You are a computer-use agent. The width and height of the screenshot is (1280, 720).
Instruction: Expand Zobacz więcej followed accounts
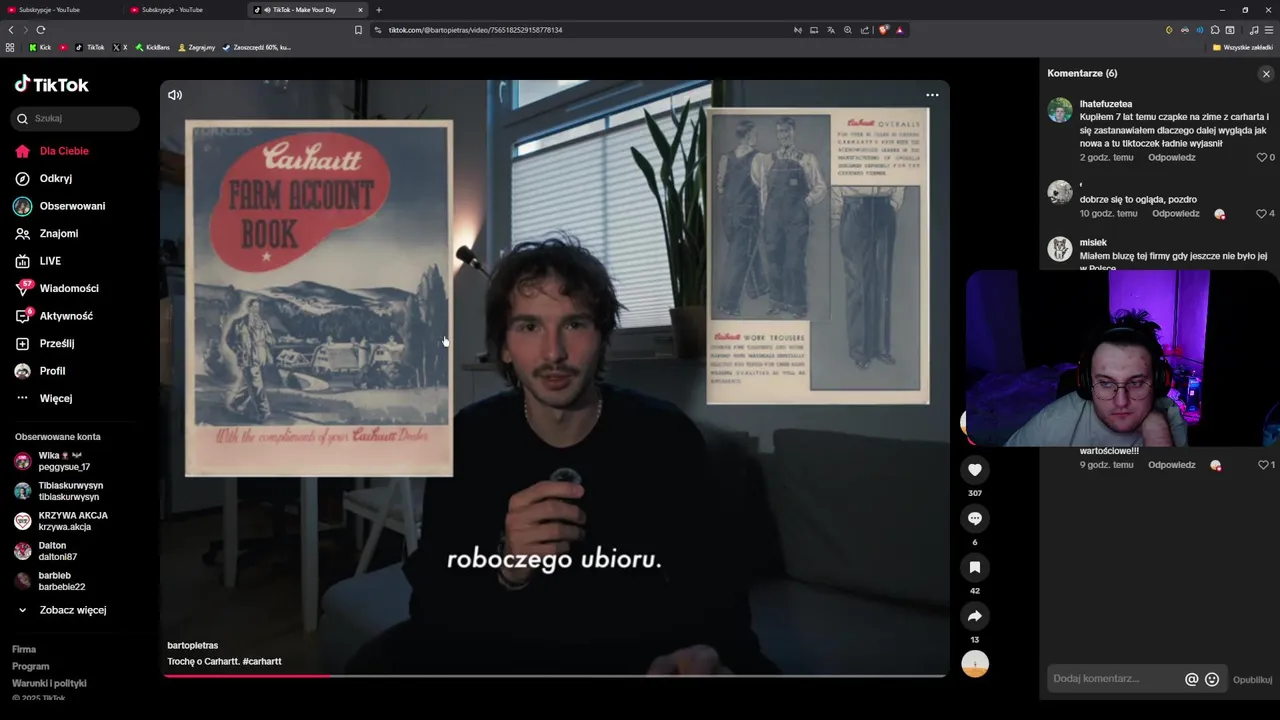(x=72, y=610)
